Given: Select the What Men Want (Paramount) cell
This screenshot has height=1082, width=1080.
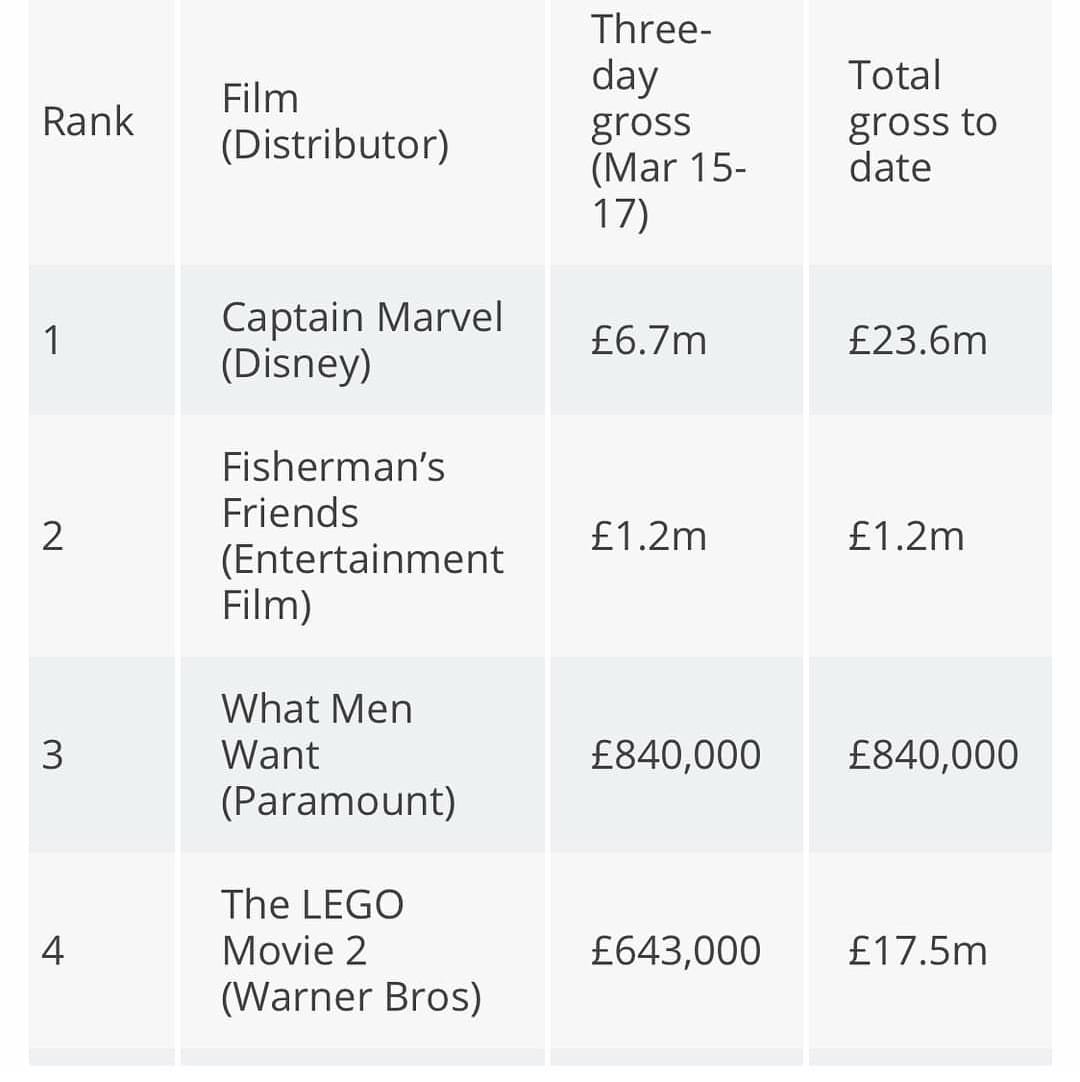Looking at the screenshot, I should 338,755.
